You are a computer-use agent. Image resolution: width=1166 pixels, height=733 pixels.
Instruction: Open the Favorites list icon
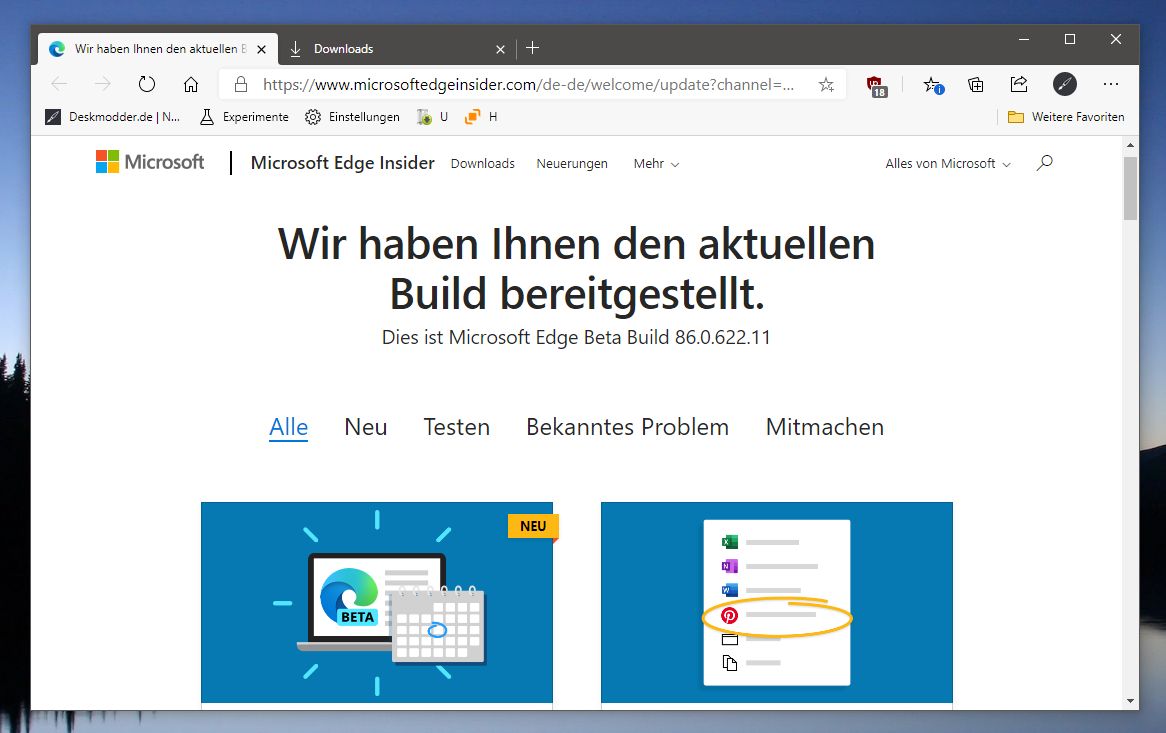(x=933, y=85)
